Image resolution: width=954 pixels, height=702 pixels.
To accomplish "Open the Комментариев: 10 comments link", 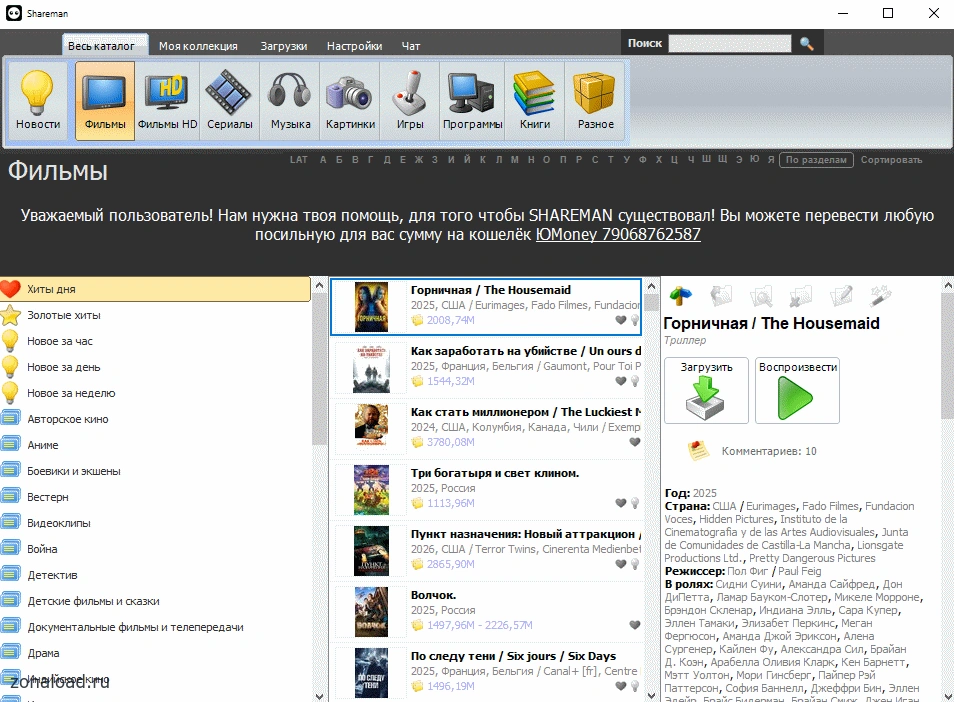I will point(769,451).
